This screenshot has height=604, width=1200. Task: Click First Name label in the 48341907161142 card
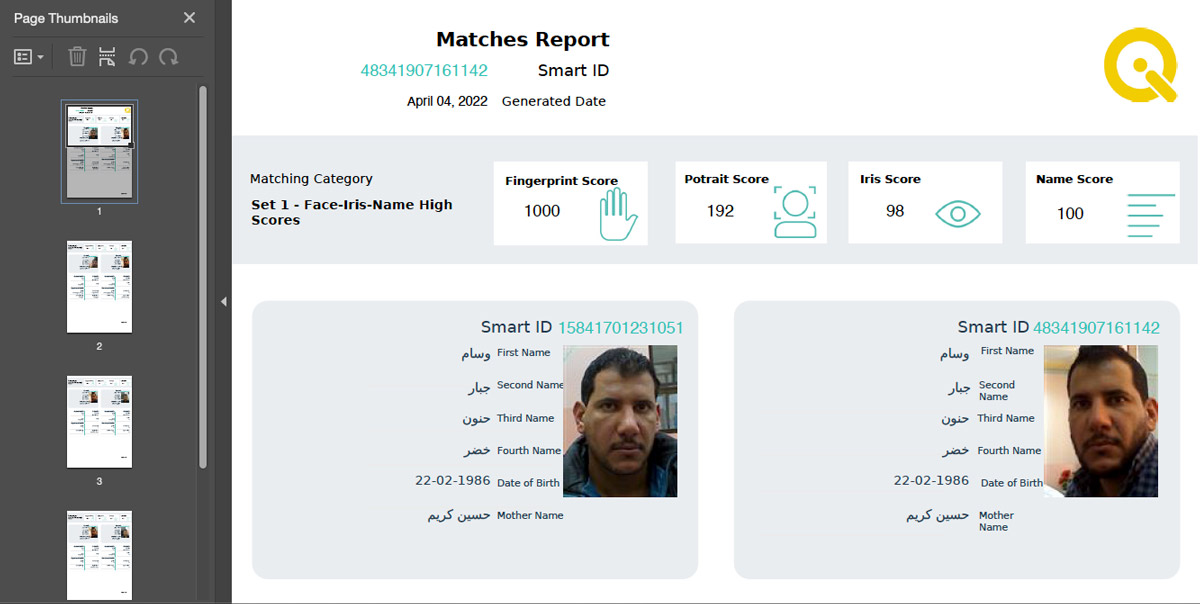(x=1007, y=350)
